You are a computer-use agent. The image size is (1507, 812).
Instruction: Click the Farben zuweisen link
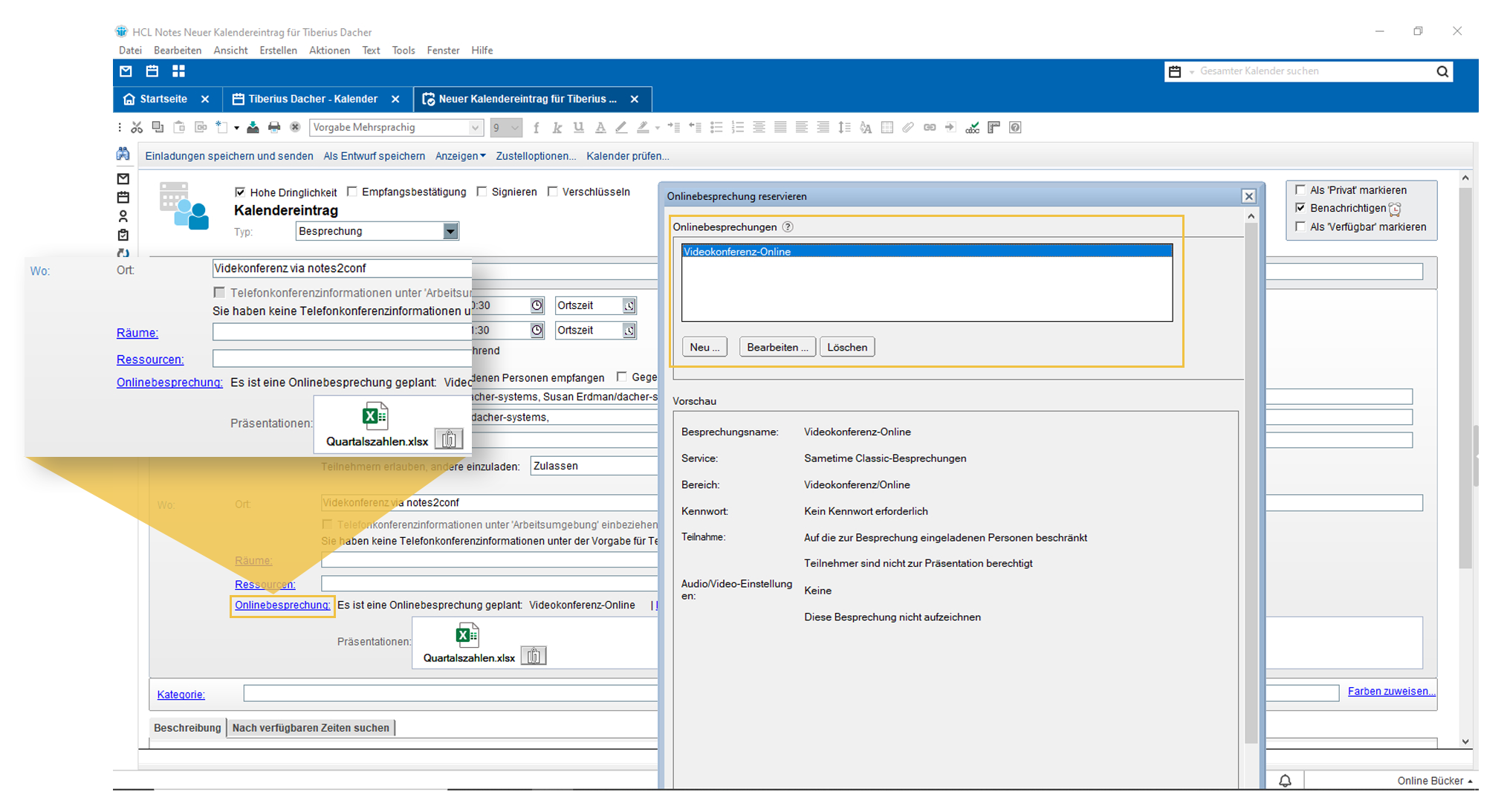[1390, 691]
